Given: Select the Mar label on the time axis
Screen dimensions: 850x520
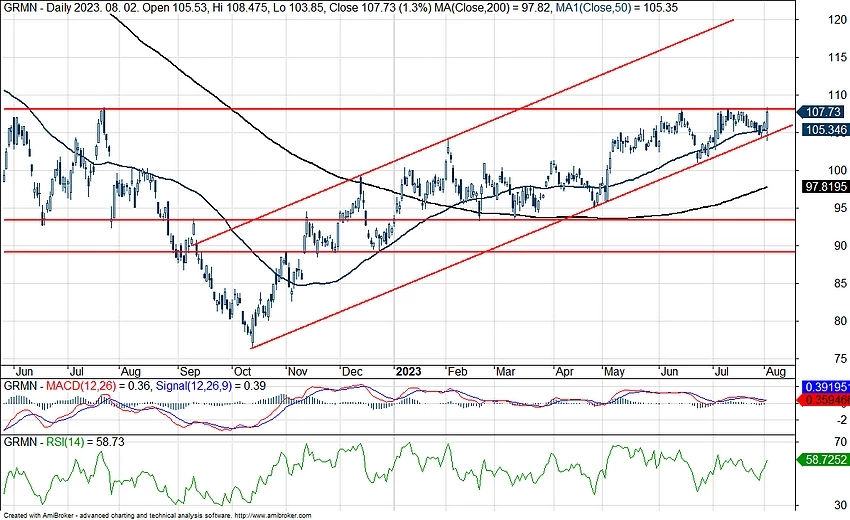Looking at the screenshot, I should [x=509, y=369].
